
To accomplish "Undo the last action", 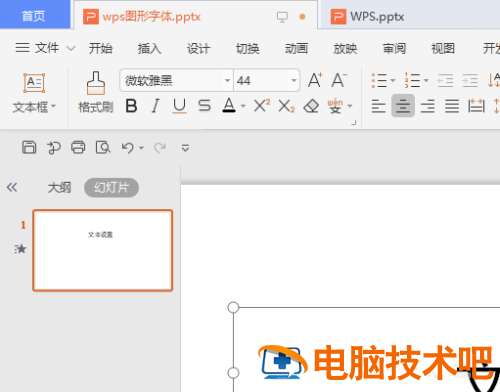I will [128, 148].
